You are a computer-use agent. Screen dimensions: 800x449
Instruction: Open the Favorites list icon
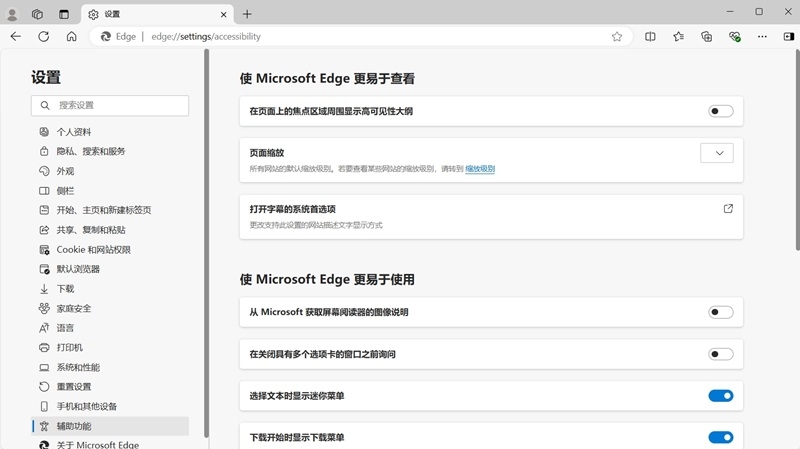tap(678, 36)
